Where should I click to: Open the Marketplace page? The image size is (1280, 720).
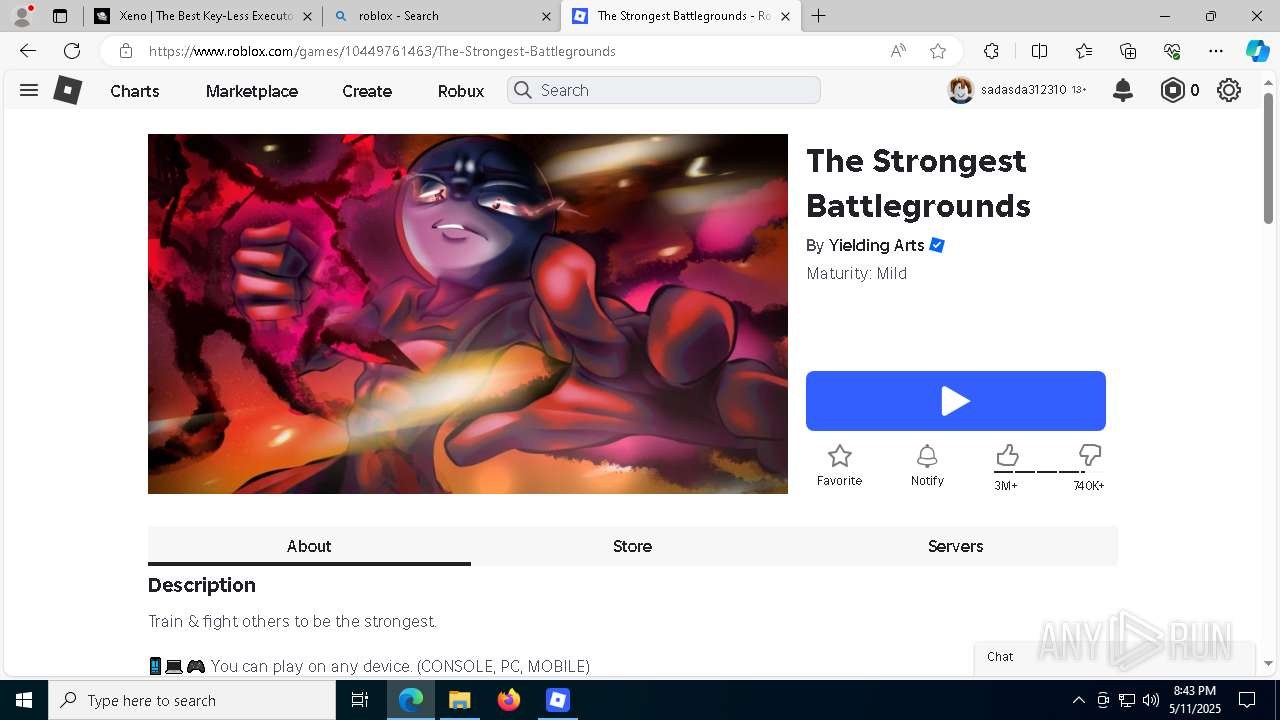click(x=252, y=91)
